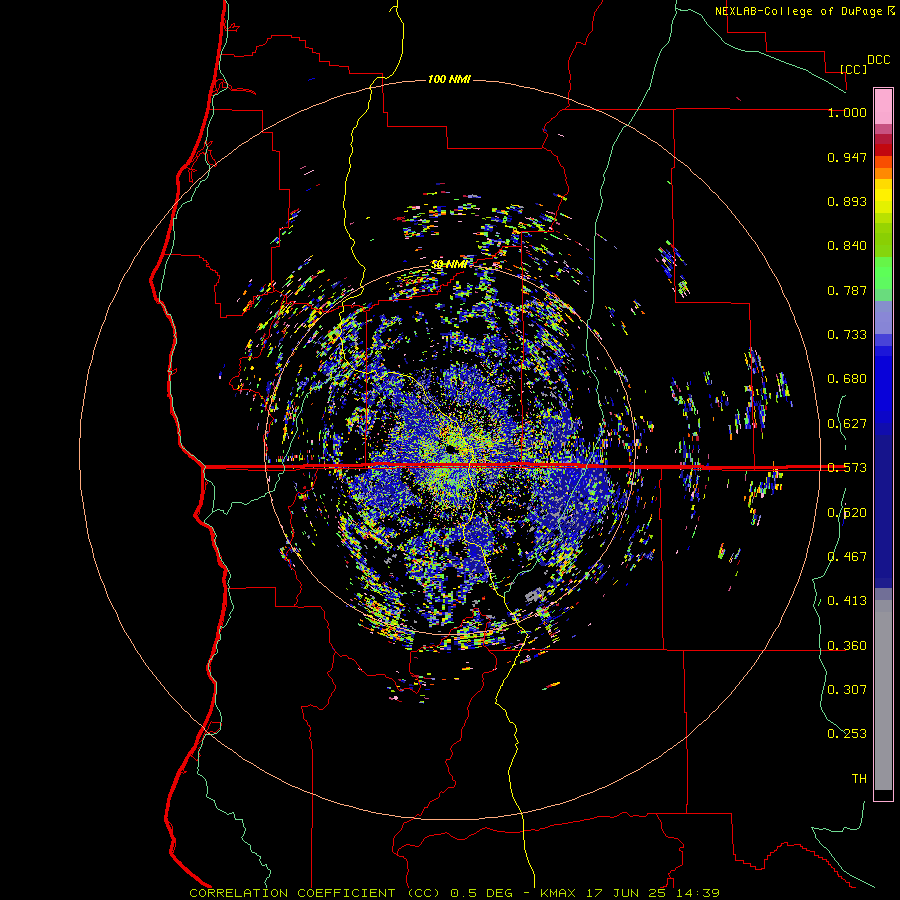
Task: Select the 0.467 scale value
Action: (x=847, y=556)
